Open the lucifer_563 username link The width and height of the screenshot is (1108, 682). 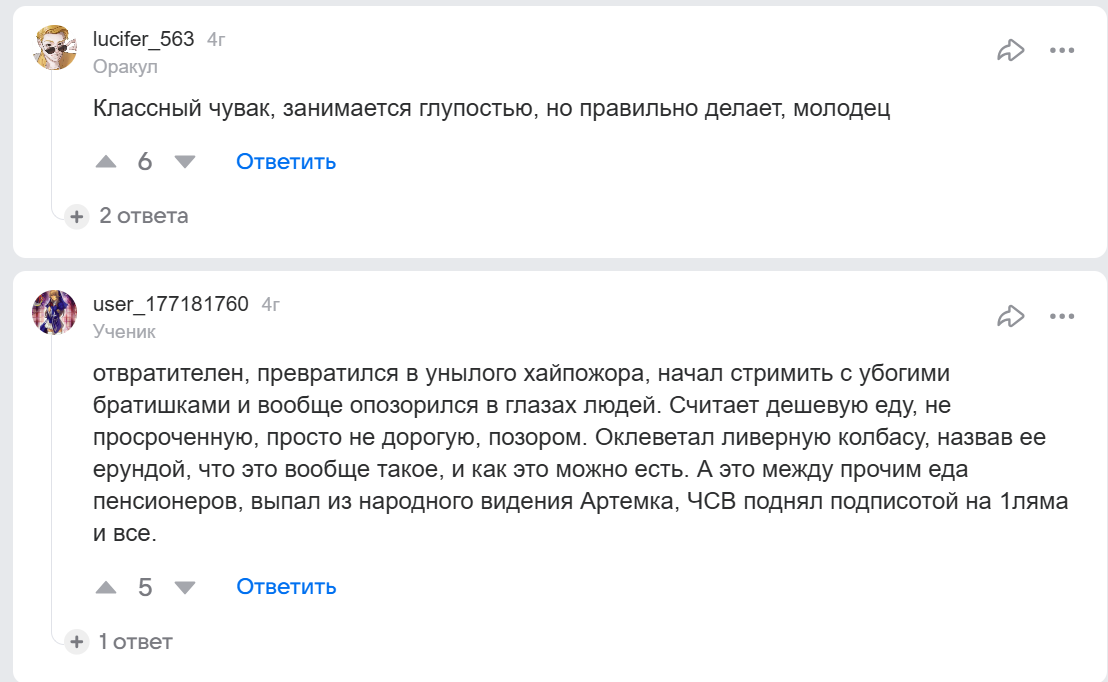coord(143,39)
